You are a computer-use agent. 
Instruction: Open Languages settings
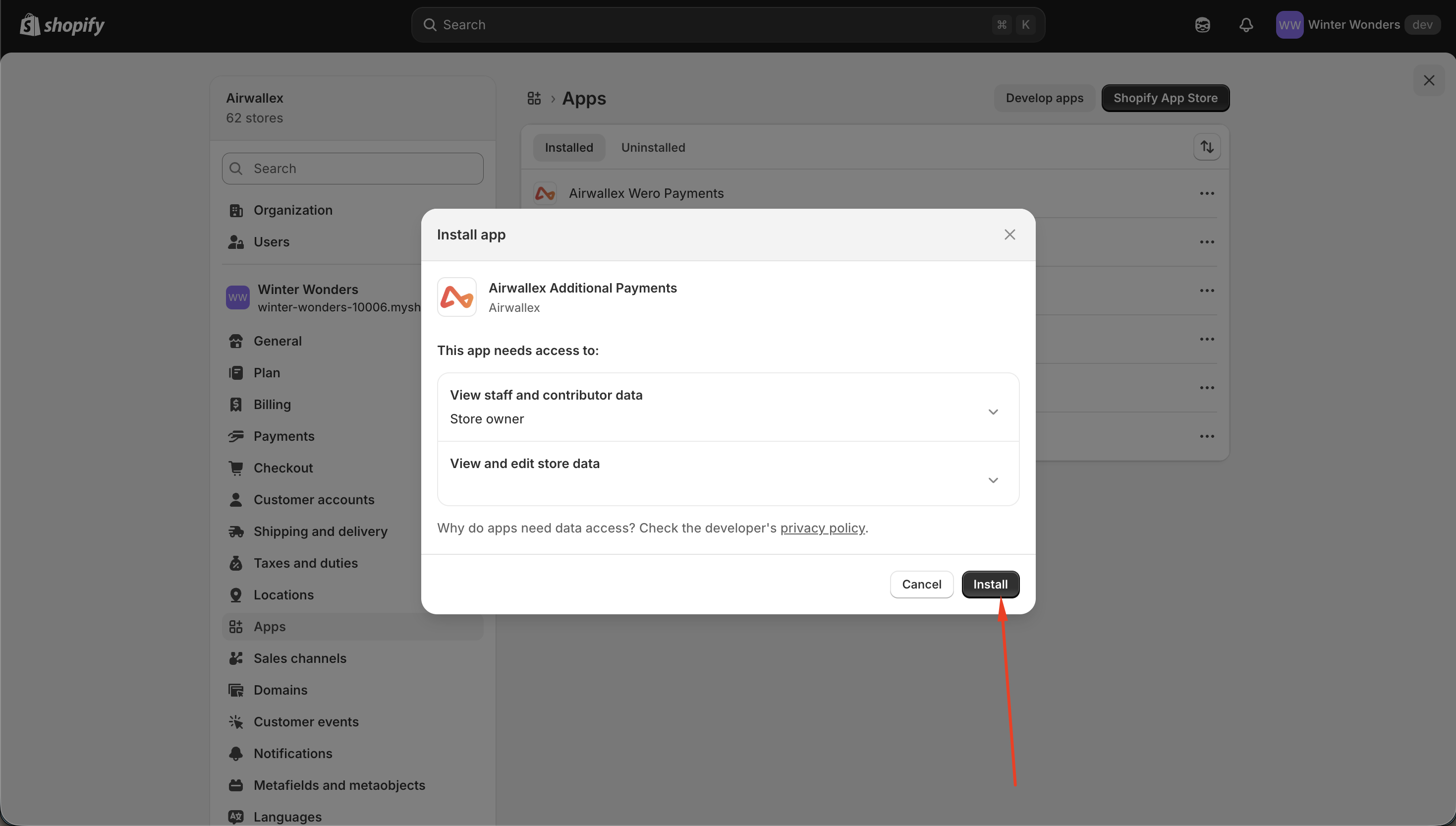[353, 817]
